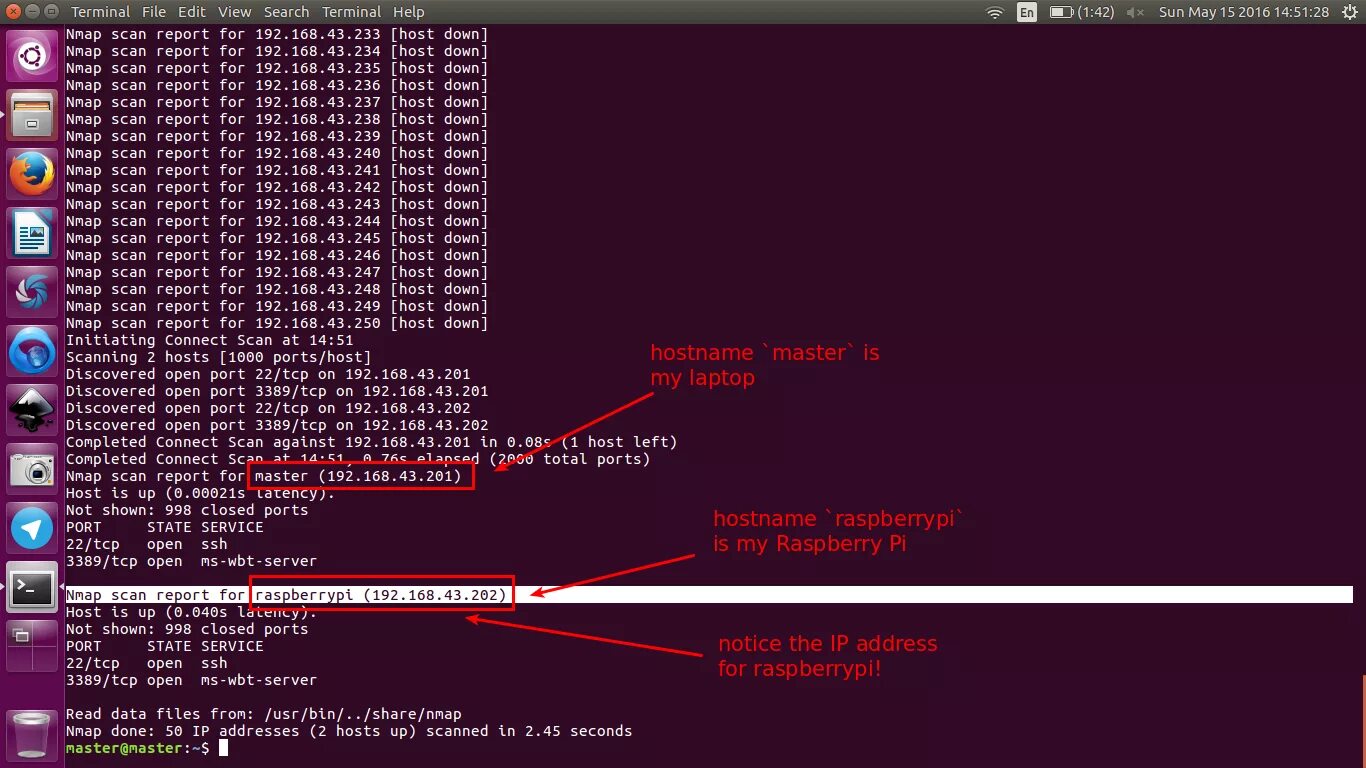Open the battery indicator showing 1:42
This screenshot has width=1366, height=768.
pos(1081,12)
